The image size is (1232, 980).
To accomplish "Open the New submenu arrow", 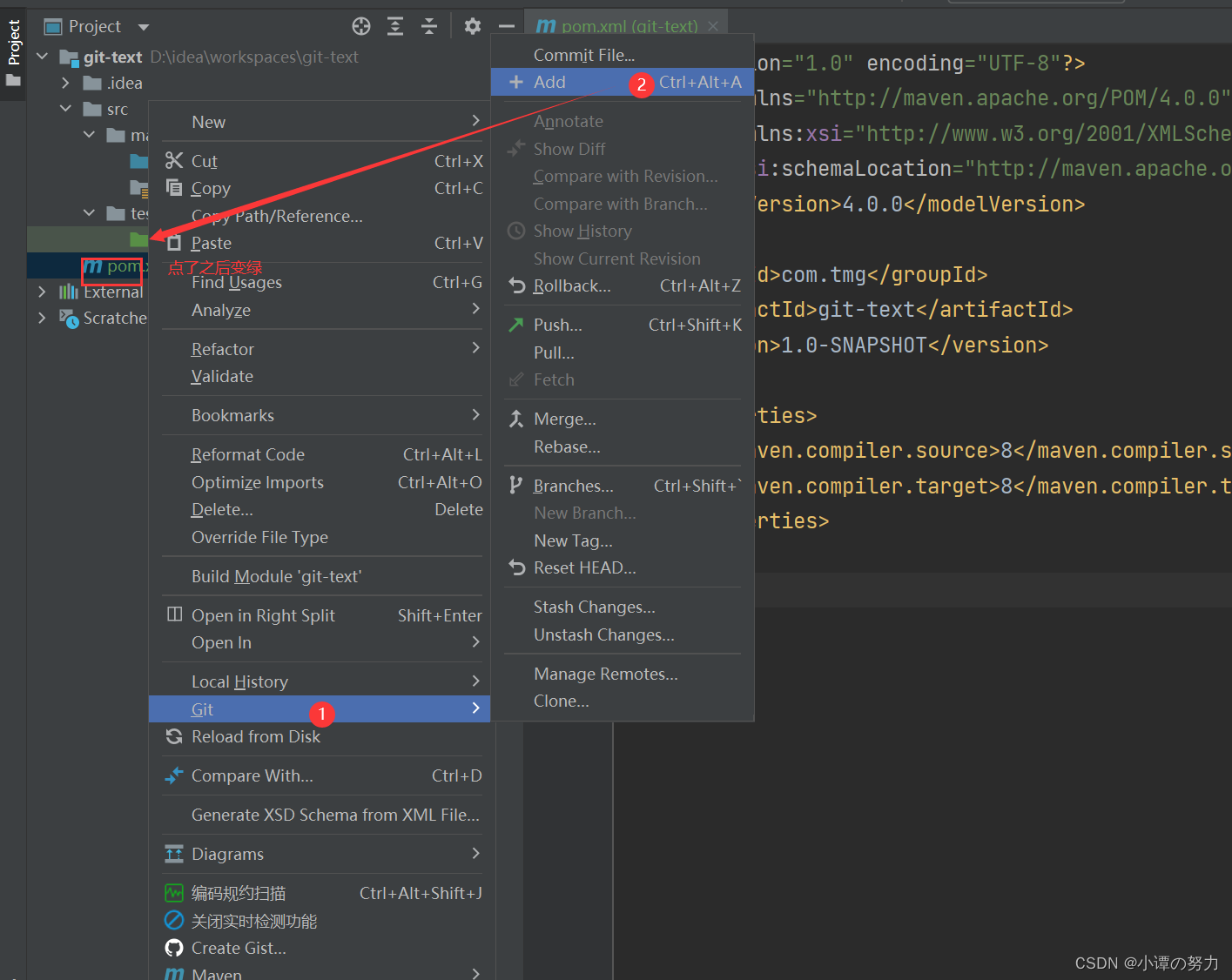I will point(475,121).
